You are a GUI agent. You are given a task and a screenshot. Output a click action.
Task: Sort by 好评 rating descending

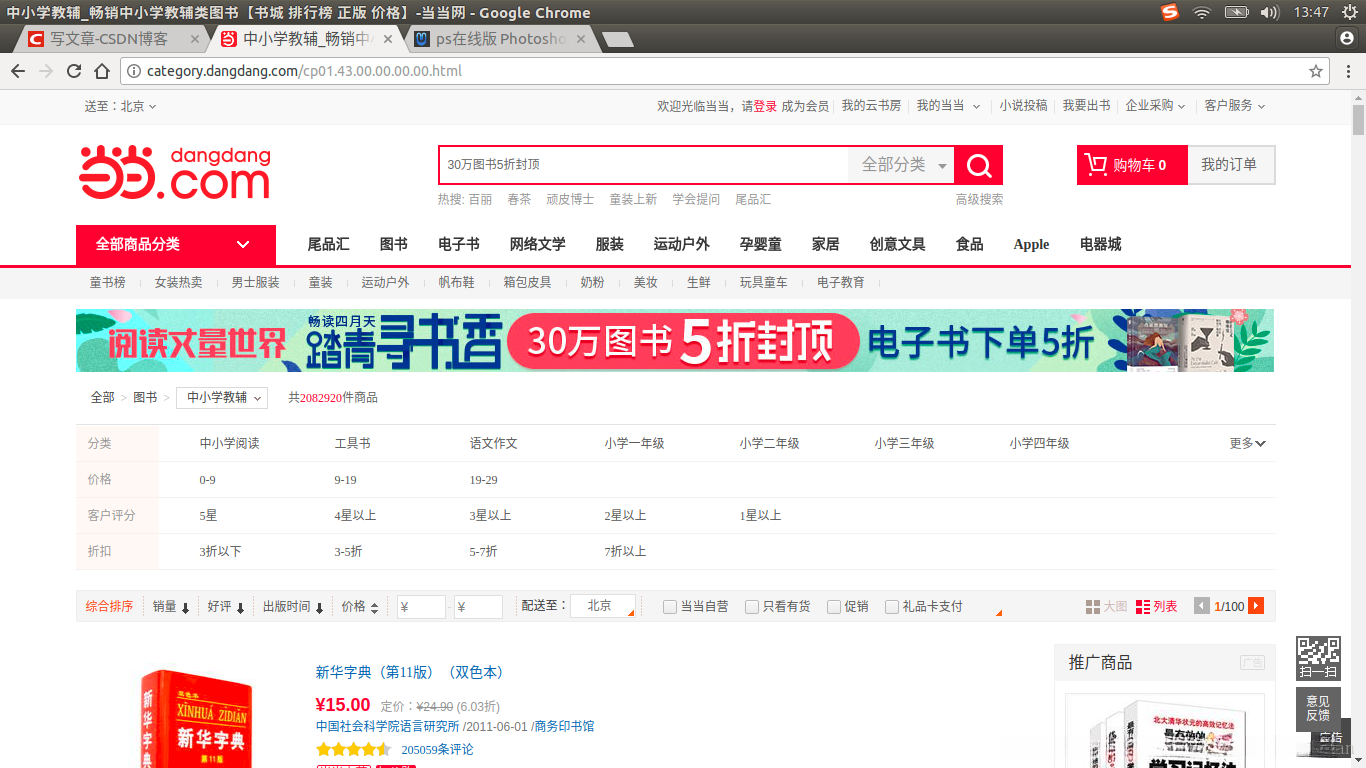[226, 607]
